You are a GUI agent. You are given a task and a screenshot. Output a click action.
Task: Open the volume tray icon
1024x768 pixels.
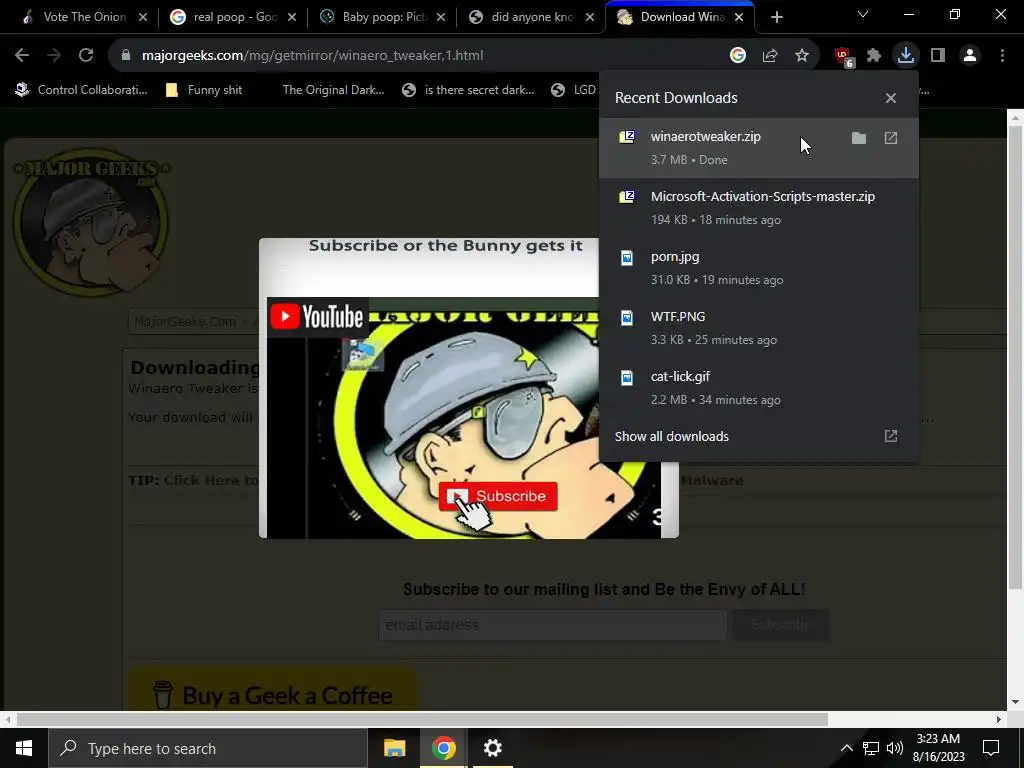895,748
